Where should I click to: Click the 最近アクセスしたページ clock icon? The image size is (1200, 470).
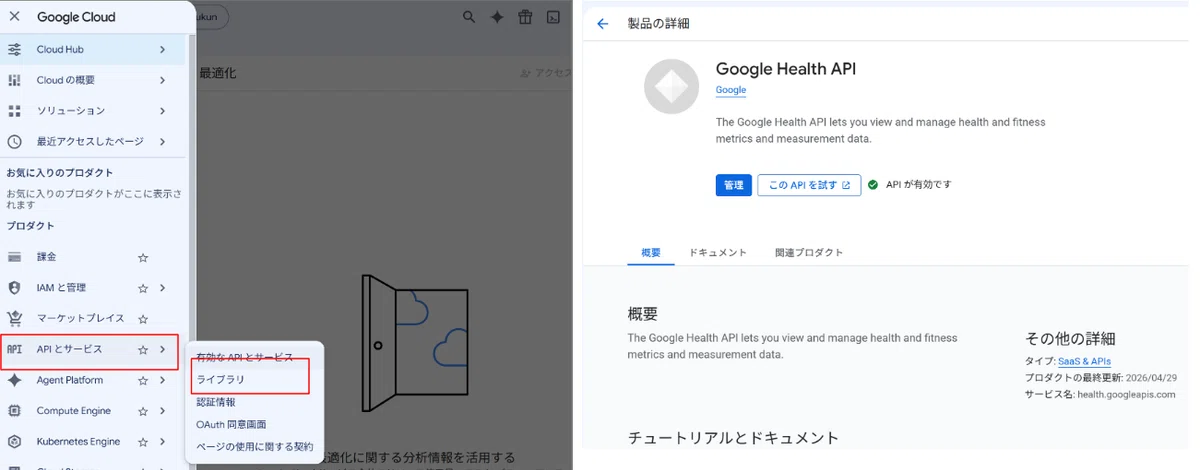(14, 142)
